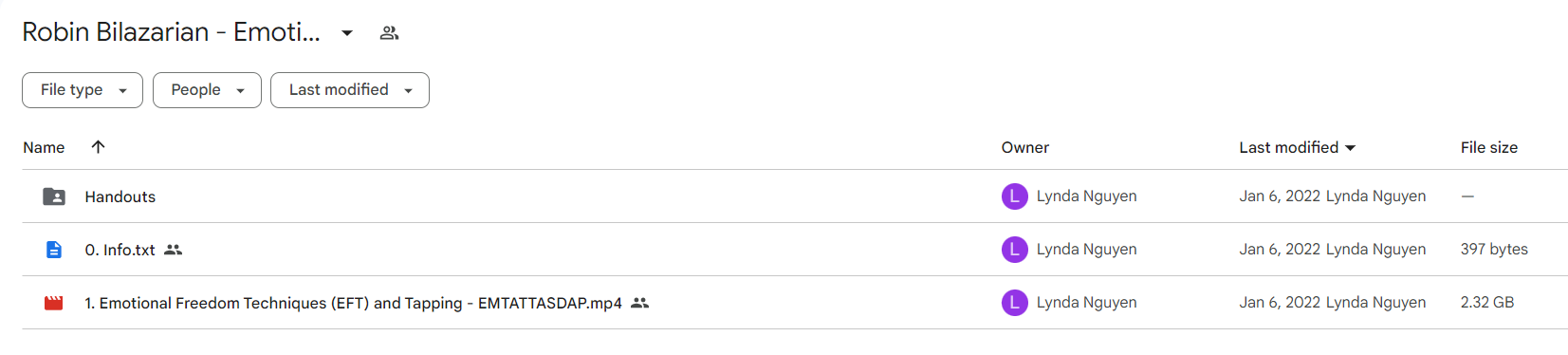
Task: Click the red video file icon
Action: click(54, 303)
